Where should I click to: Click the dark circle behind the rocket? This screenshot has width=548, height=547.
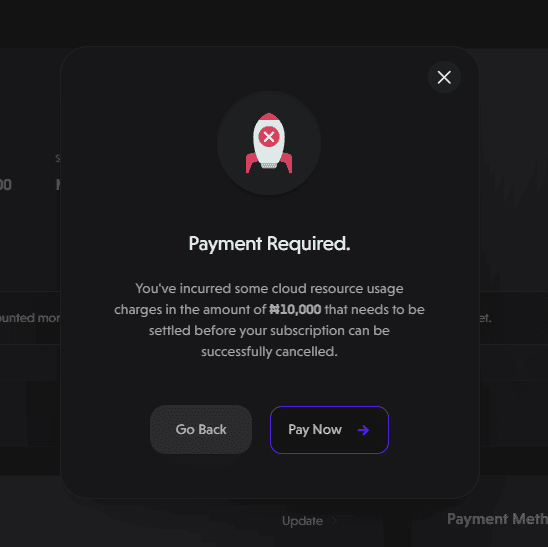[x=269, y=143]
